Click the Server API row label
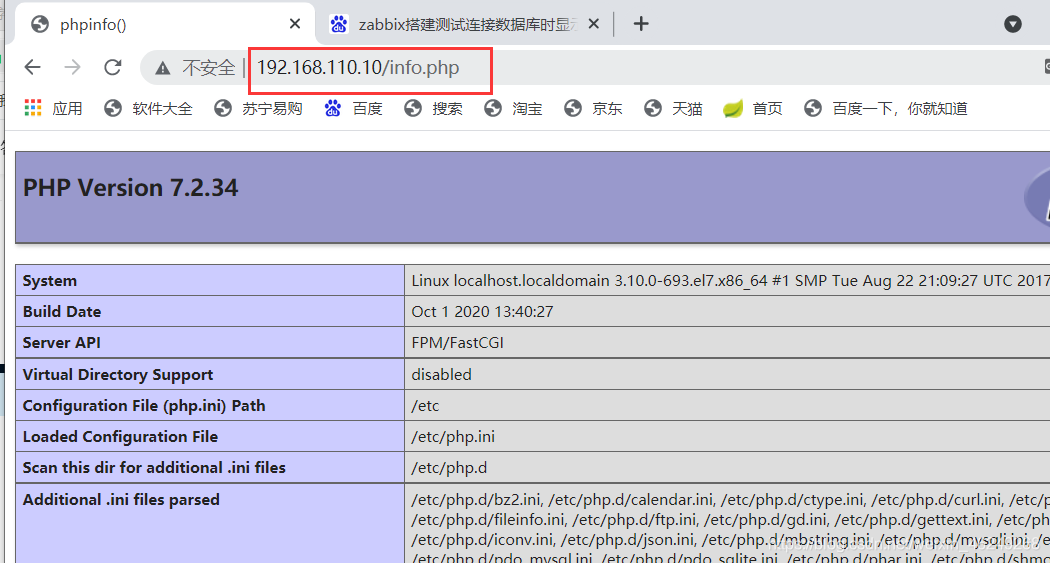The image size is (1050, 563). tap(62, 343)
